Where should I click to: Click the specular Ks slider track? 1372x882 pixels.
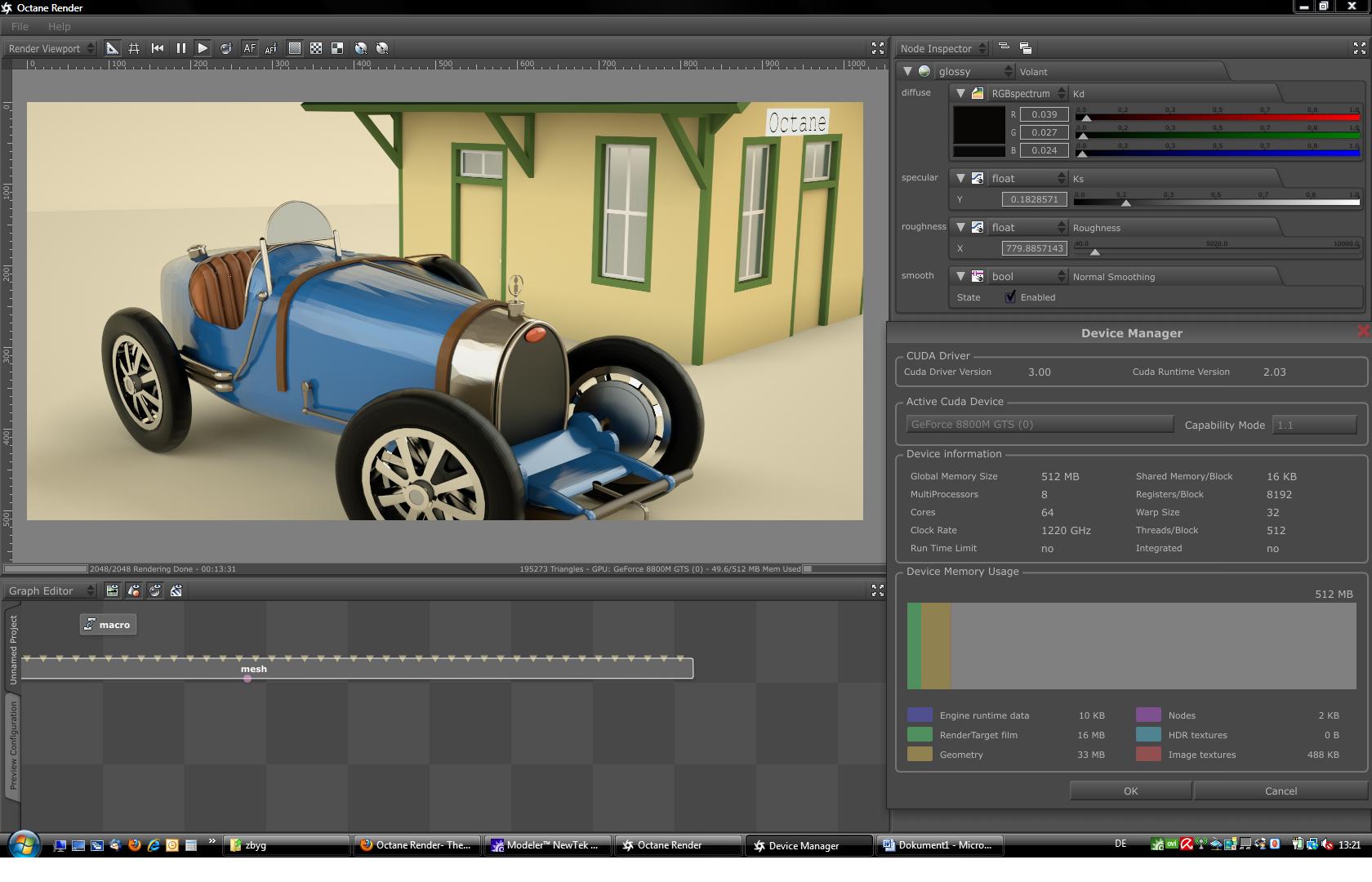point(1216,202)
